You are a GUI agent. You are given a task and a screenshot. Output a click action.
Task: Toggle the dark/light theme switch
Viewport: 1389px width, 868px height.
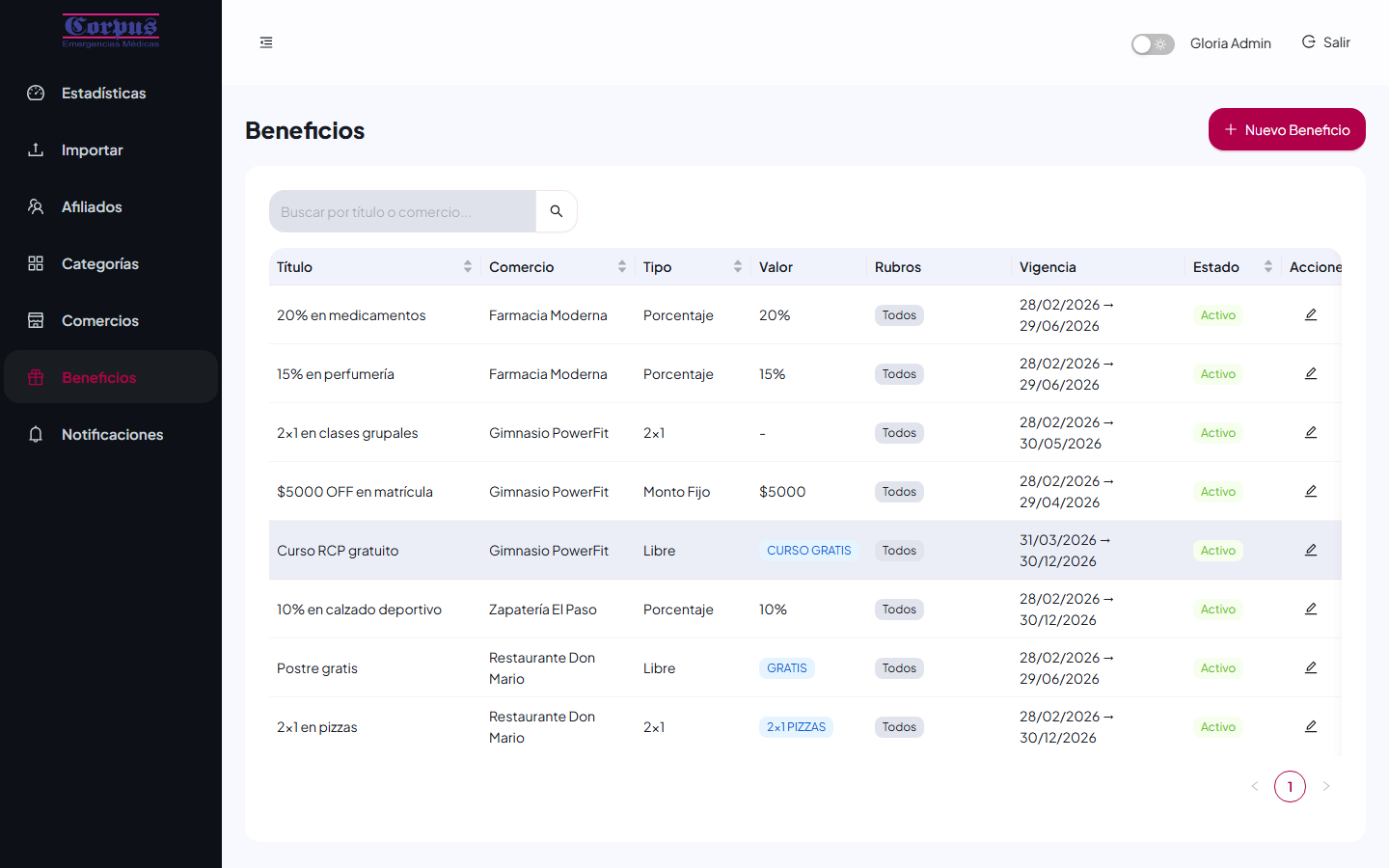(x=1153, y=44)
